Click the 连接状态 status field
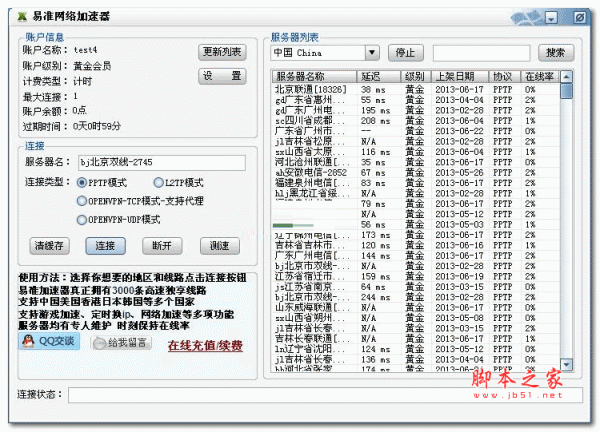The width and height of the screenshot is (600, 432). point(325,395)
